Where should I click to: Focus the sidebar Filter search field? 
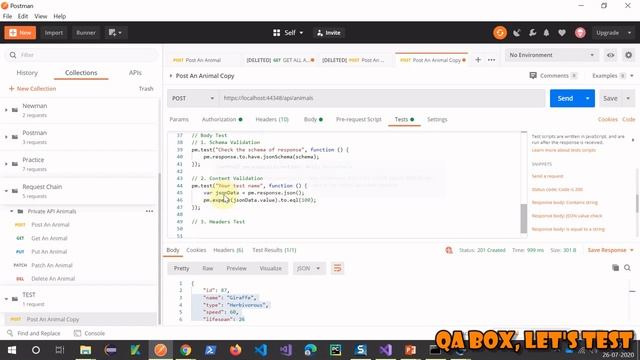81,55
